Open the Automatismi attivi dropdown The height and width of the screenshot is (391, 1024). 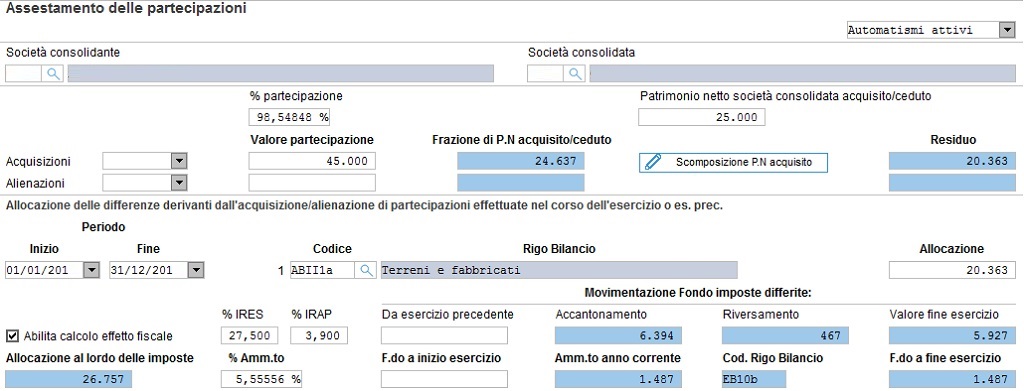coord(1004,30)
